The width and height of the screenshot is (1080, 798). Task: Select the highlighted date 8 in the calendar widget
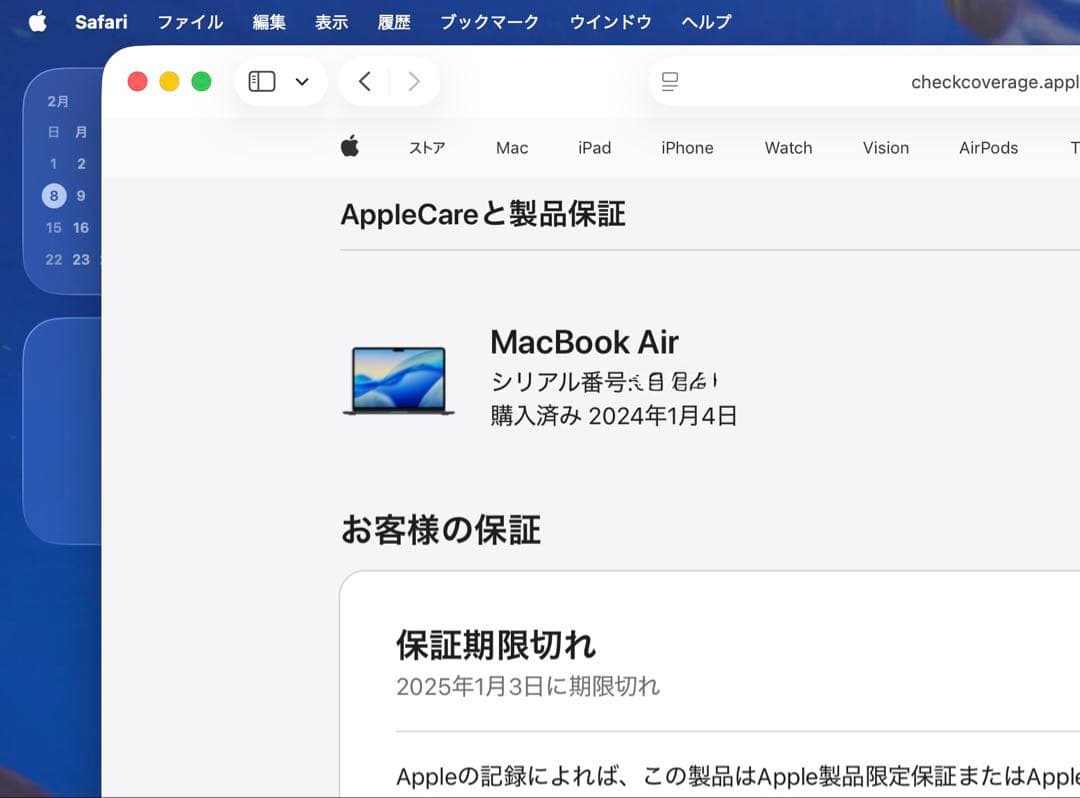[53, 196]
